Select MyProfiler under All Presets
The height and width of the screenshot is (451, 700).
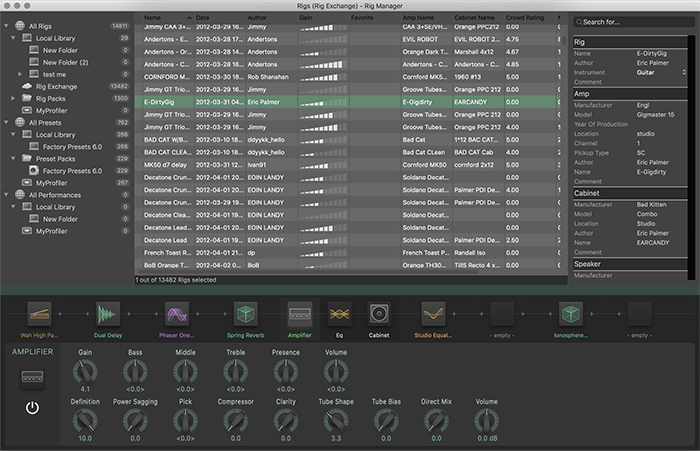tap(51, 183)
